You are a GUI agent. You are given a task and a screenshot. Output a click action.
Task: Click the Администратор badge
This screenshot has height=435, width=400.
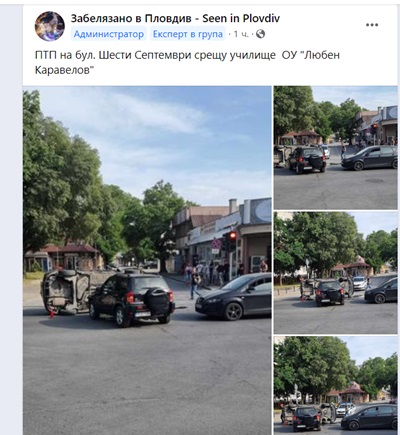(109, 34)
